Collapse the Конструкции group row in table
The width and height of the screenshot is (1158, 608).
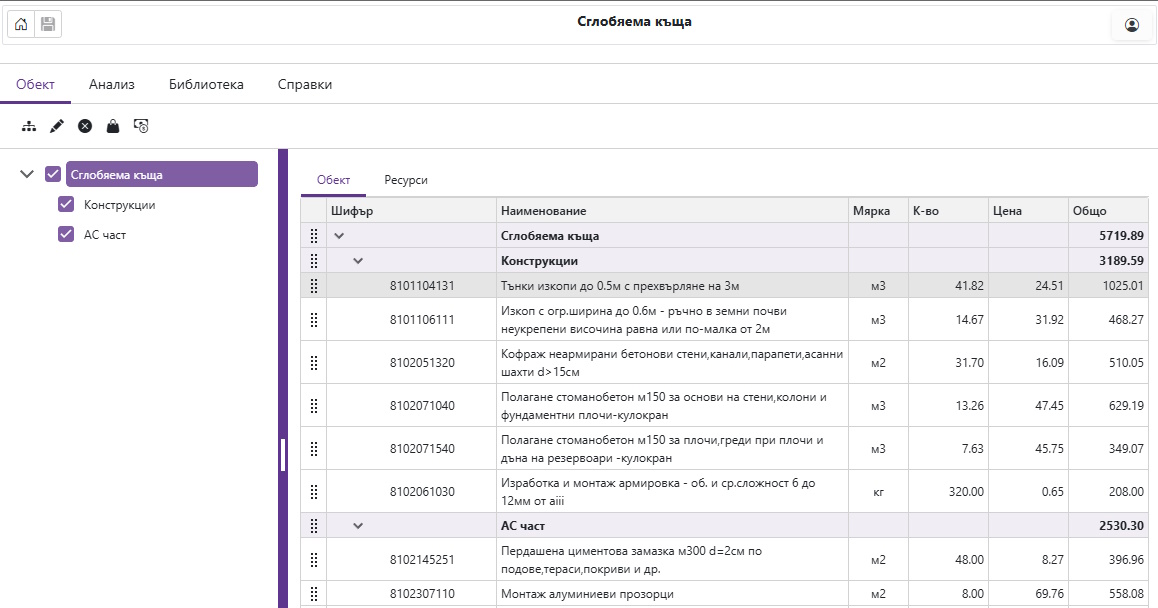(x=358, y=261)
